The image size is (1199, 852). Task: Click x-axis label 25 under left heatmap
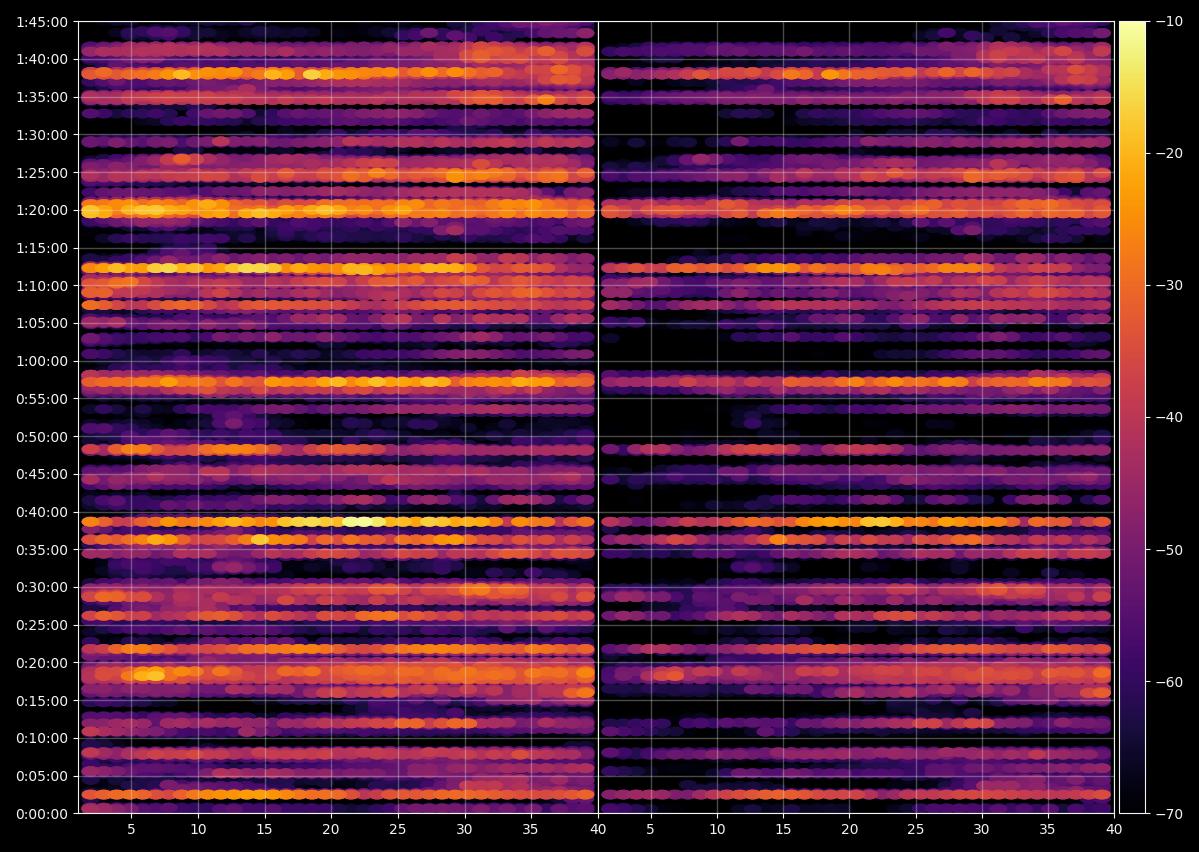point(398,829)
